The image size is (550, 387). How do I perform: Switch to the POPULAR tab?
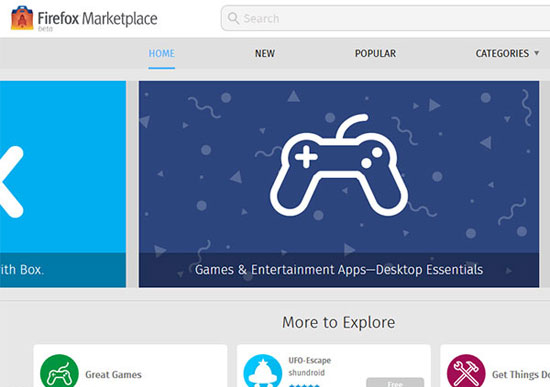point(375,53)
